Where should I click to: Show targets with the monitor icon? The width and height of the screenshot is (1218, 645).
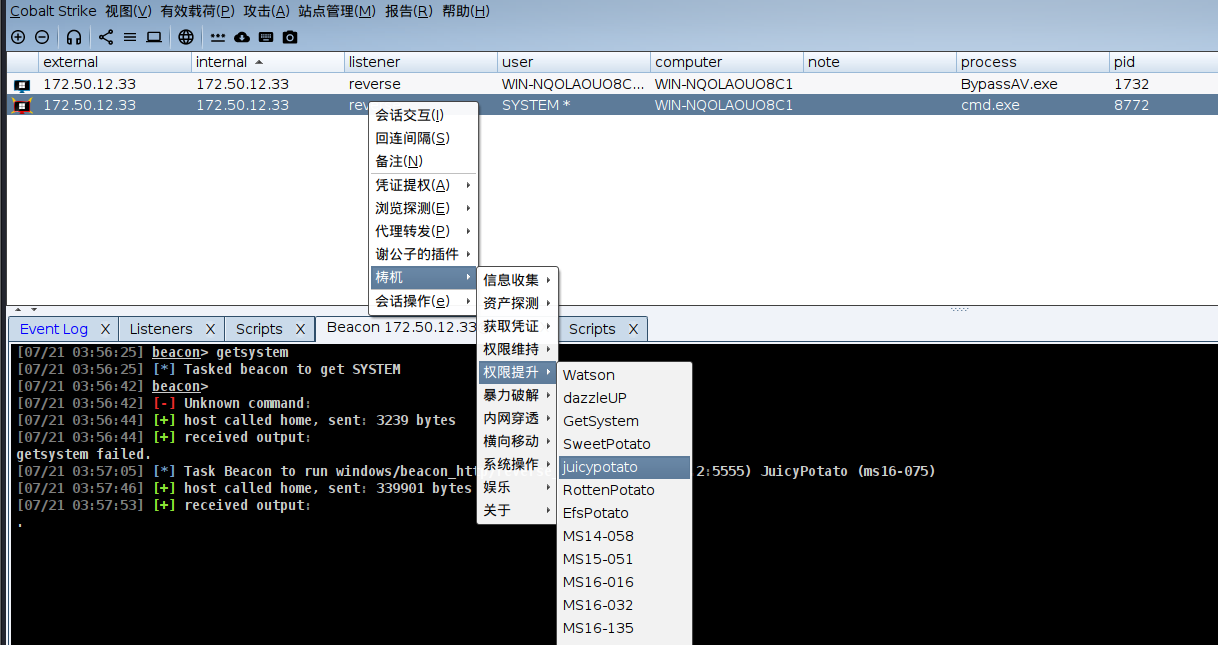154,37
